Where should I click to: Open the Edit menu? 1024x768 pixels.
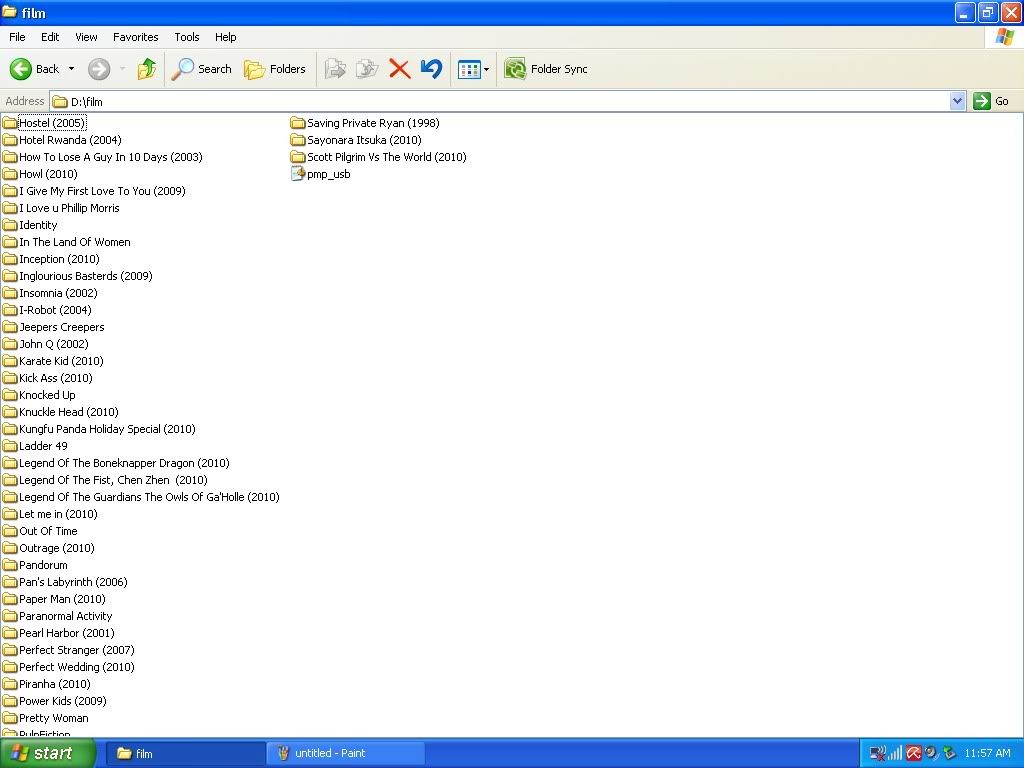pos(50,37)
